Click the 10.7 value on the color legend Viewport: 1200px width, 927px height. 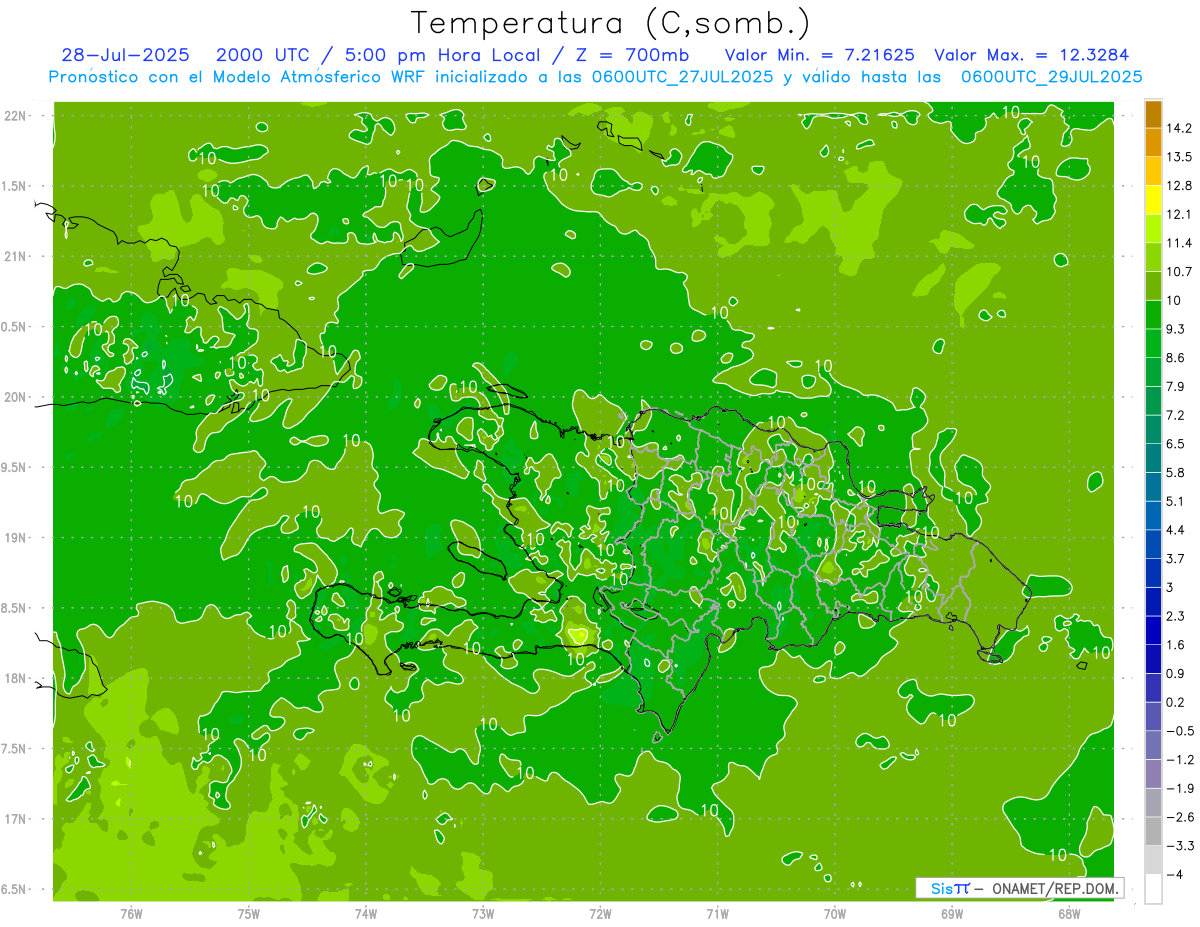pyautogui.click(x=1179, y=271)
